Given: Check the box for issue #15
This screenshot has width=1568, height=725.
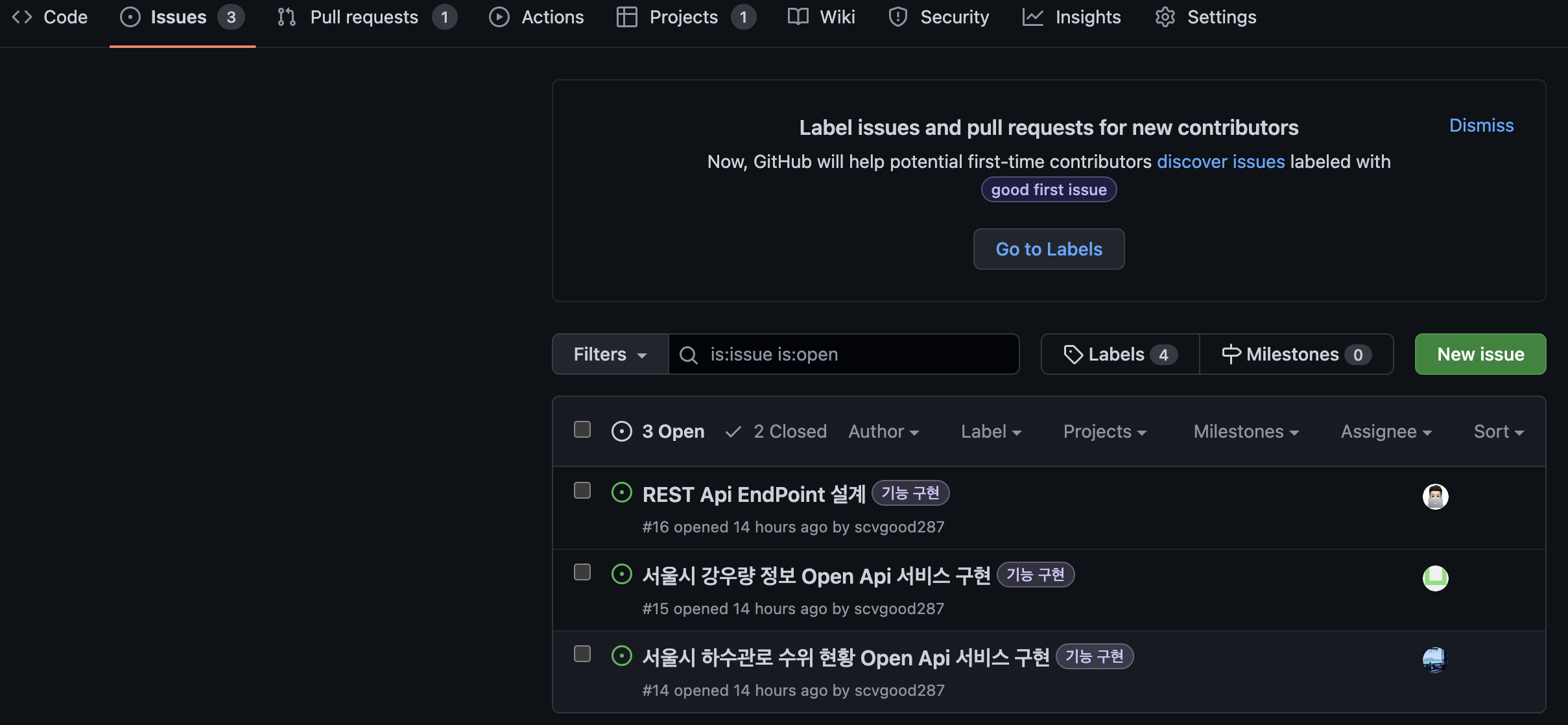Looking at the screenshot, I should (x=582, y=572).
